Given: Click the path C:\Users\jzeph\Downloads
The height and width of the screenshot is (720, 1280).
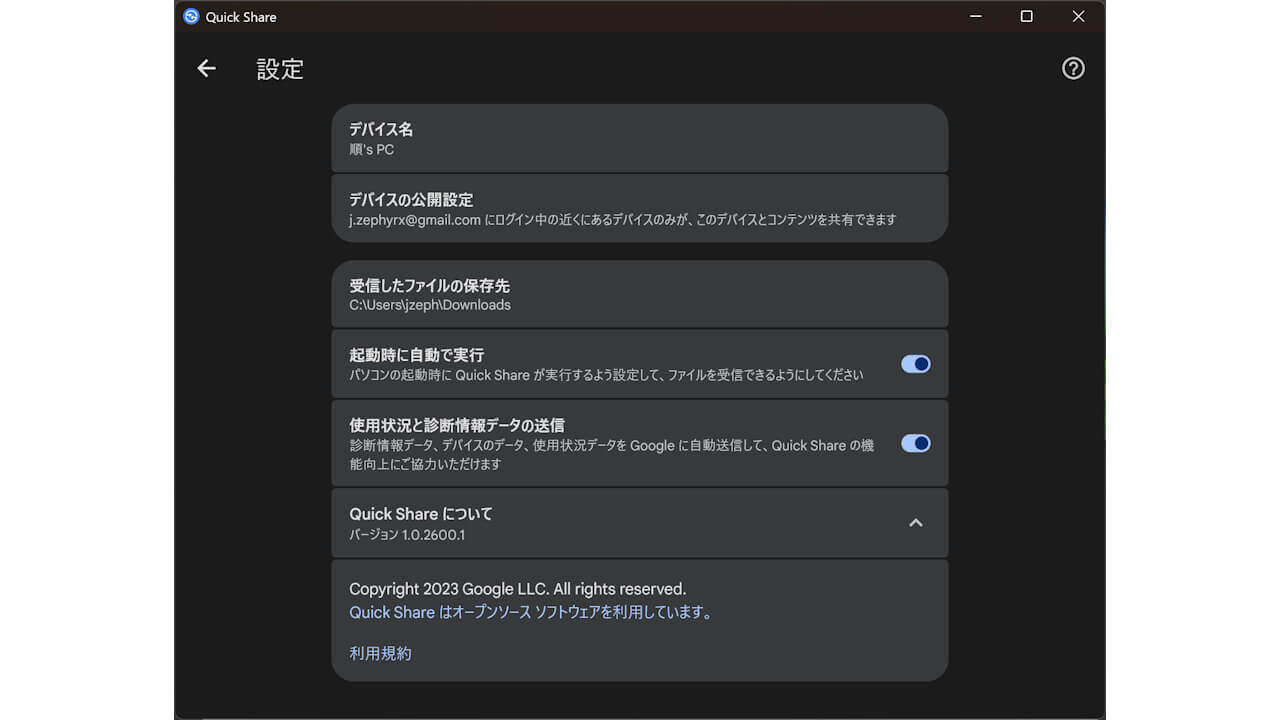Looking at the screenshot, I should pos(430,305).
